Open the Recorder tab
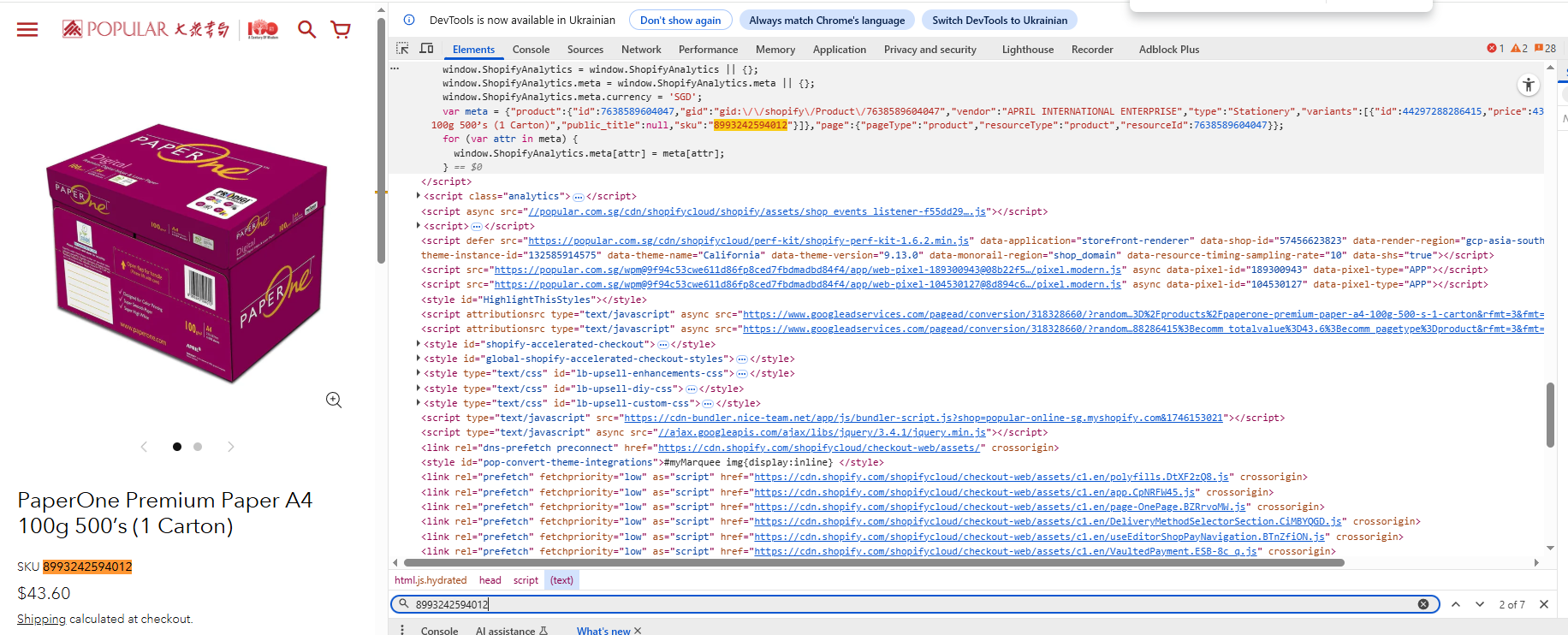The image size is (1568, 635). point(1092,50)
